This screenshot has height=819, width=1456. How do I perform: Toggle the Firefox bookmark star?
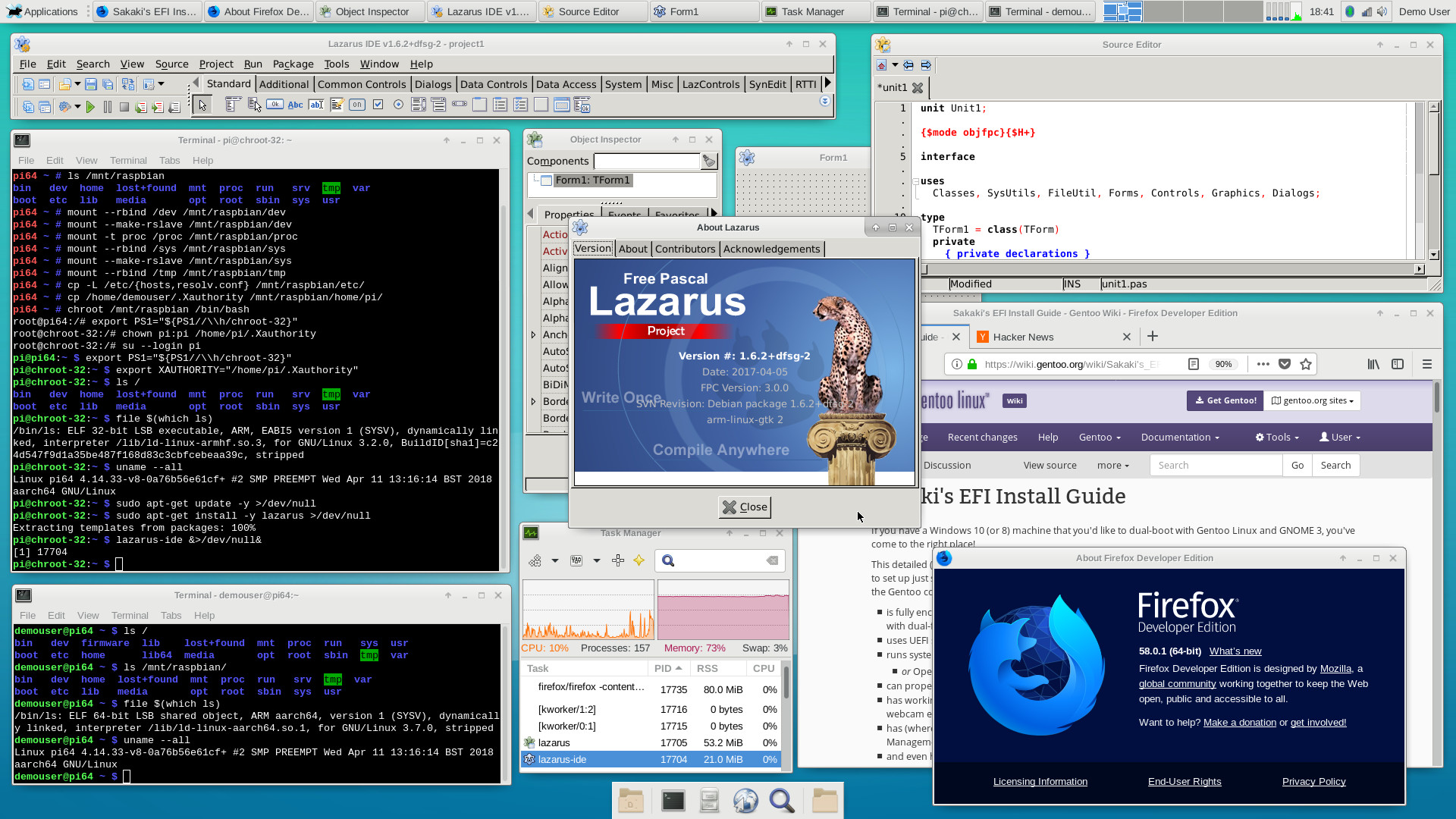[1305, 364]
